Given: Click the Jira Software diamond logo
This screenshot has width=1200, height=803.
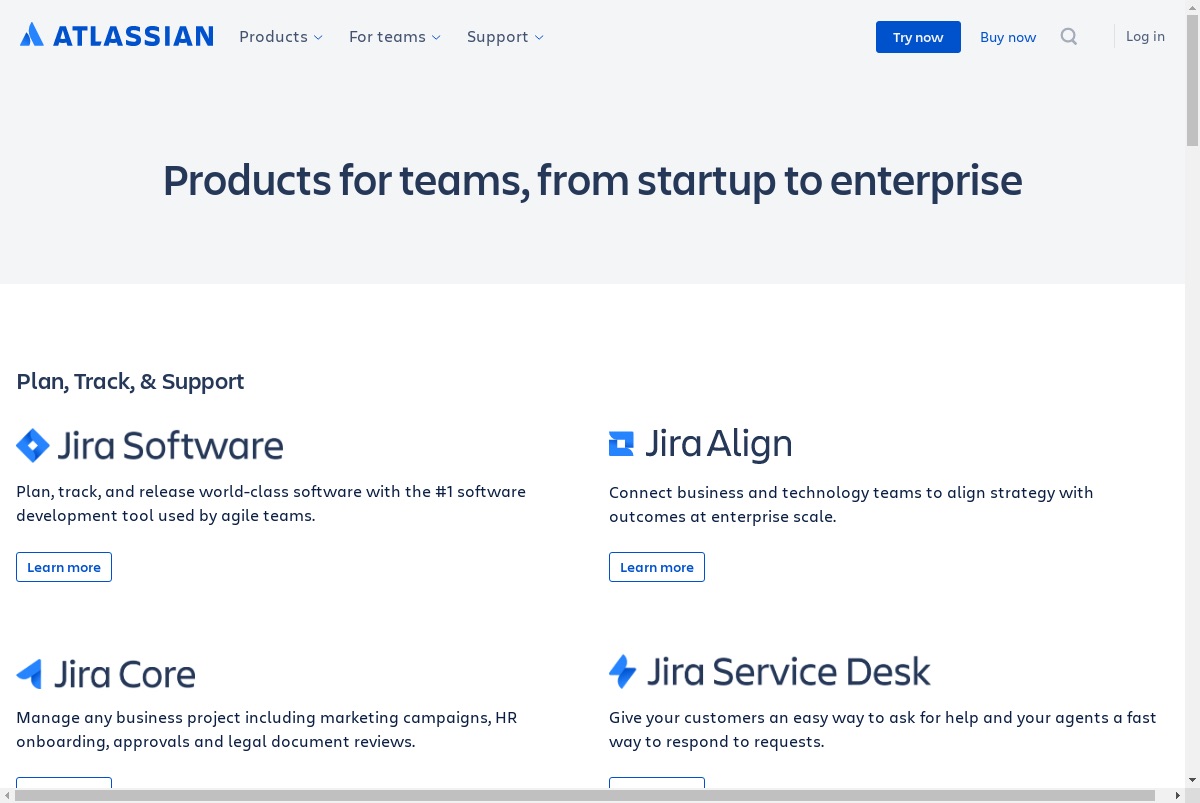Looking at the screenshot, I should tap(33, 445).
